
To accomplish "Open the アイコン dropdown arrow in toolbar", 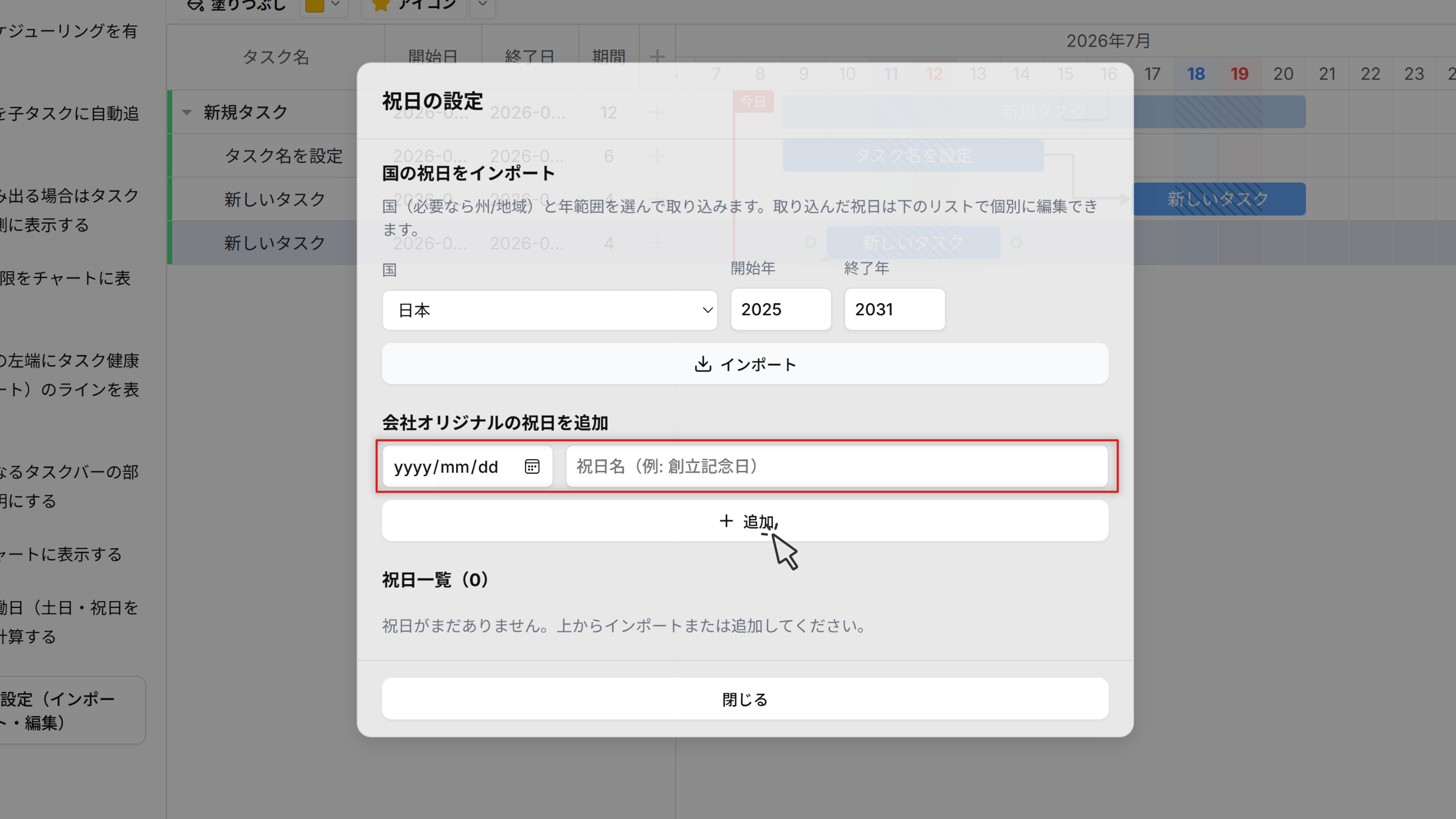I will 483,5.
